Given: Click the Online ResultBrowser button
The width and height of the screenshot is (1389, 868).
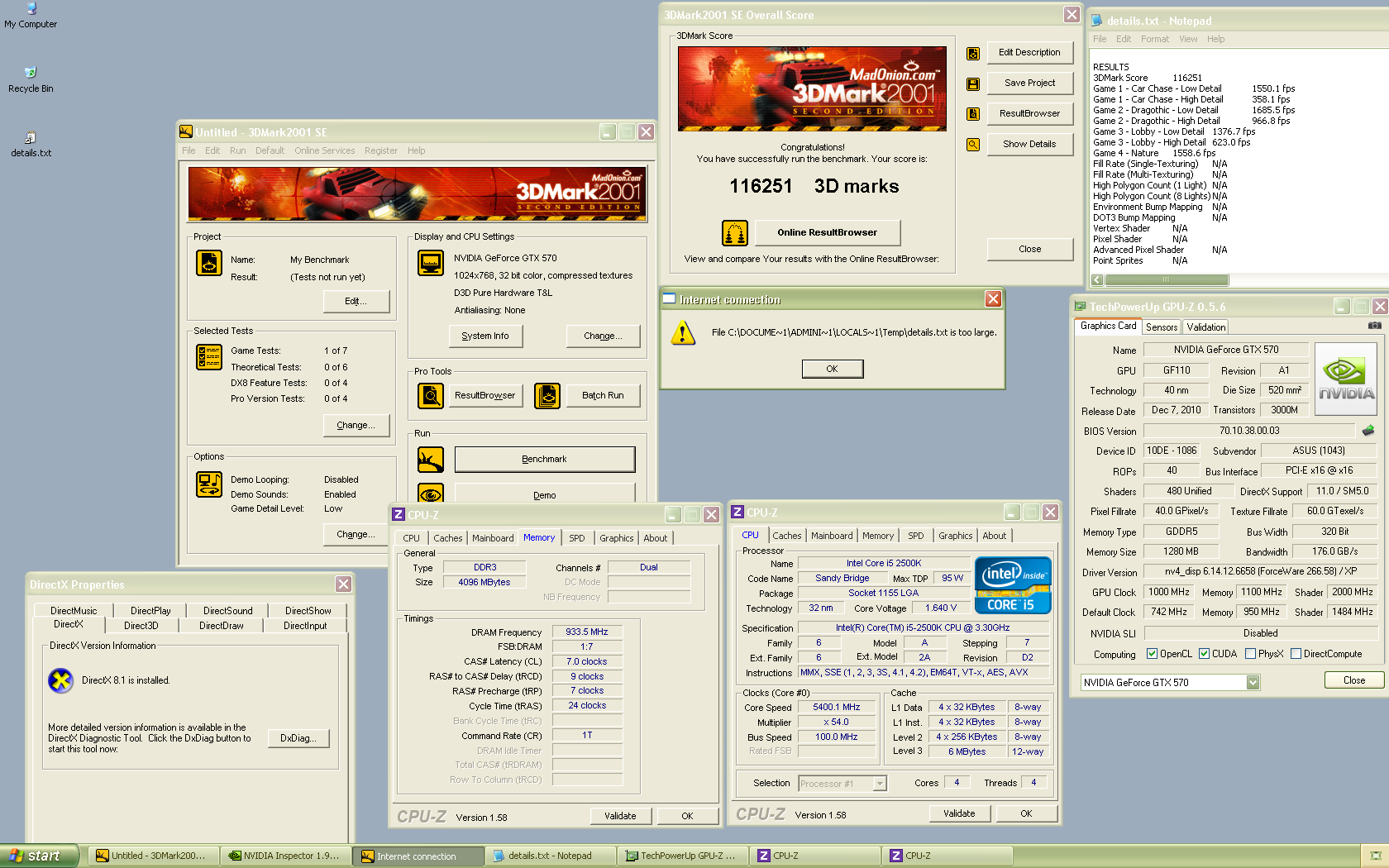Looking at the screenshot, I should pos(827,232).
